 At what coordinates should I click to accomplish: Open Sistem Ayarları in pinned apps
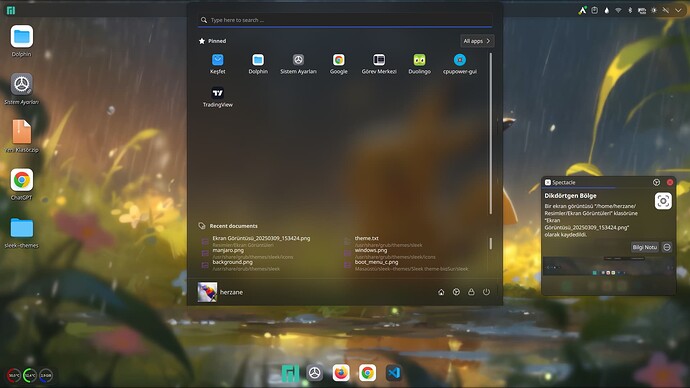click(298, 64)
